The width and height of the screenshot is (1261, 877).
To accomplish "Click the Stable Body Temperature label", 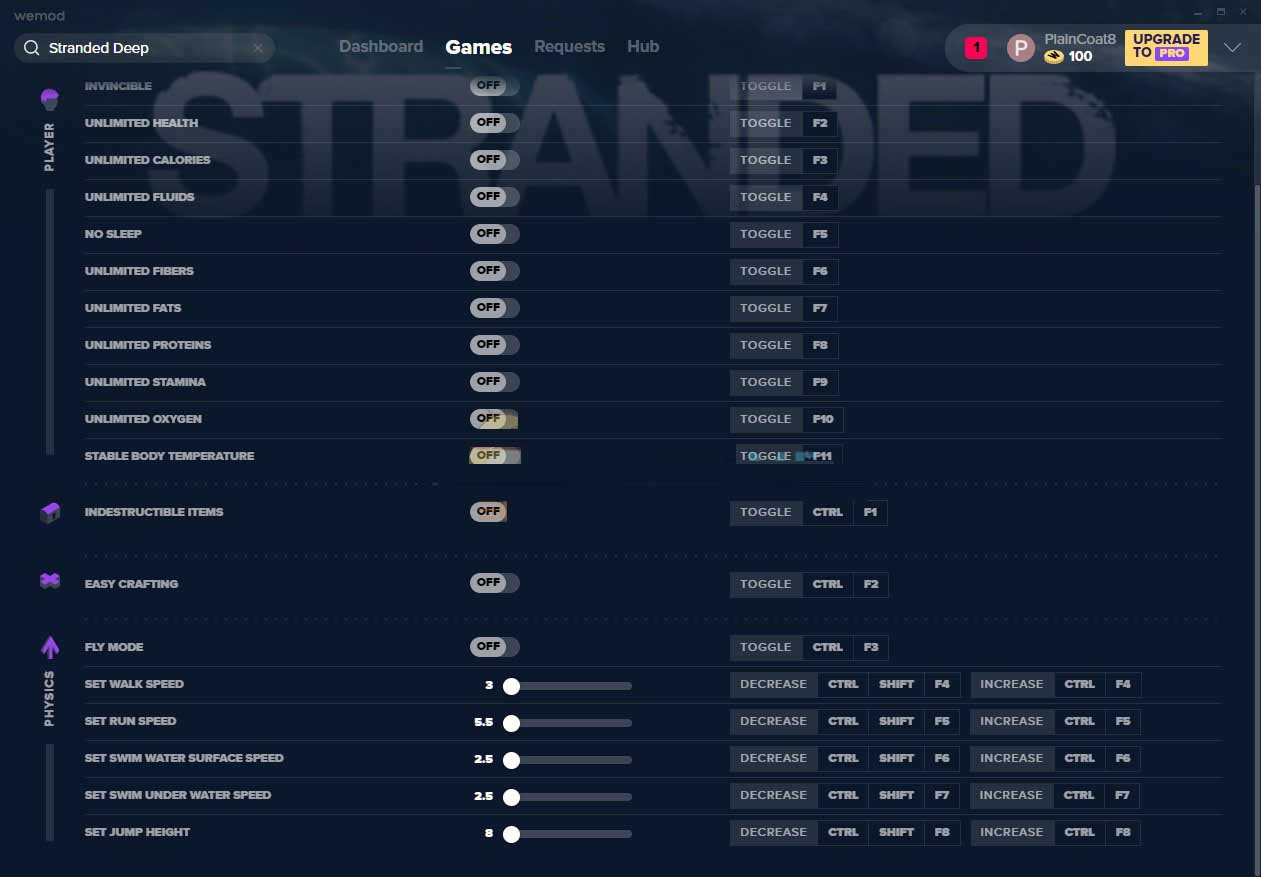I will tap(169, 456).
